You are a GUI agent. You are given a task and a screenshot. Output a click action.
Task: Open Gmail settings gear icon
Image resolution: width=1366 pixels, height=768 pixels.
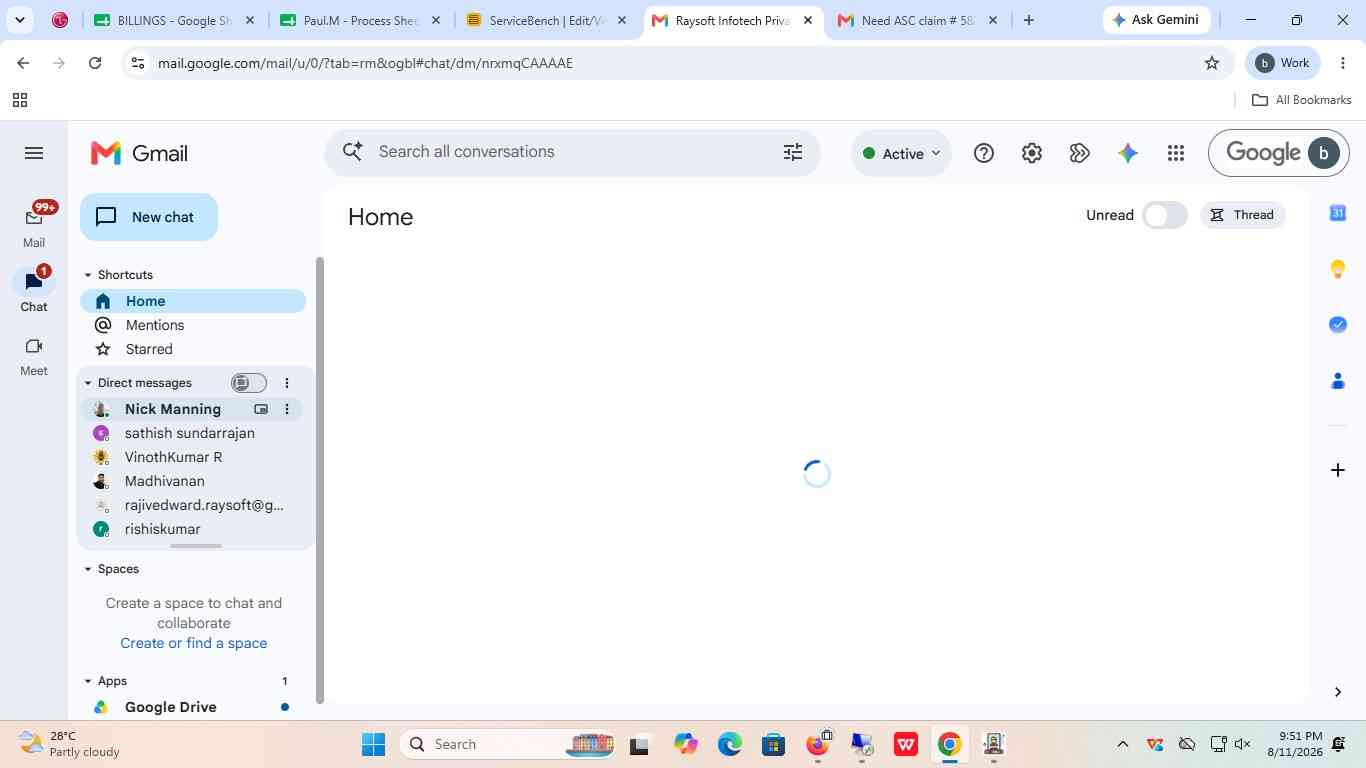tap(1032, 153)
